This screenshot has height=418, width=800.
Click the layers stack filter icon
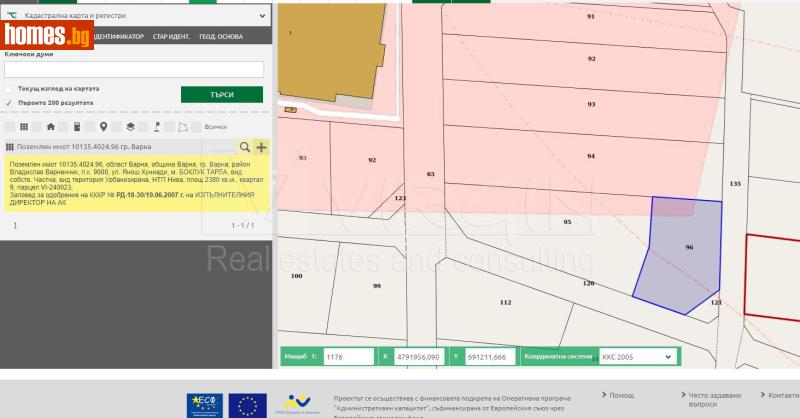coord(130,127)
